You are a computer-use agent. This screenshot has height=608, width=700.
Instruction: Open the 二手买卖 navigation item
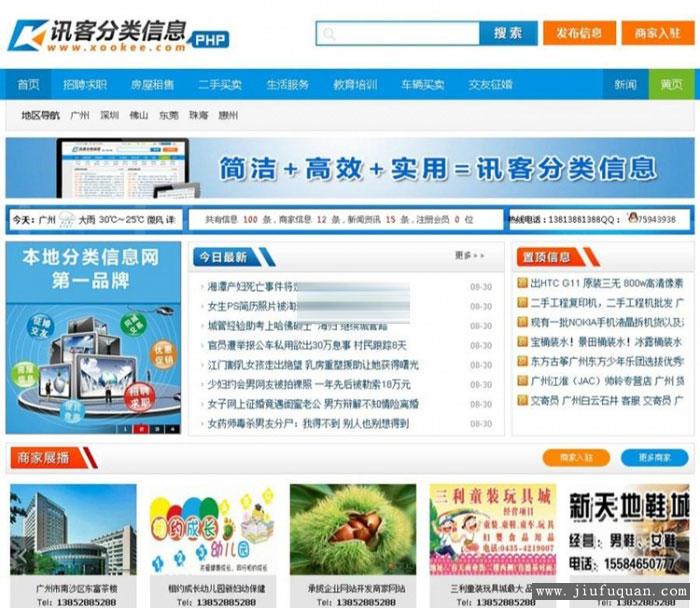tap(220, 84)
